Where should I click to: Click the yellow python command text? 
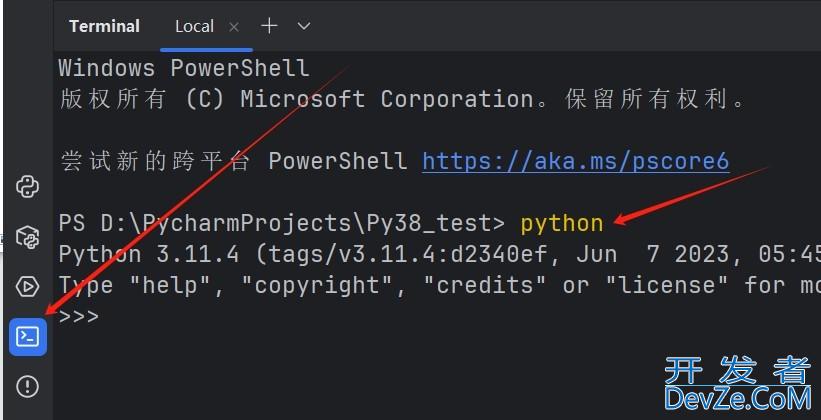coord(561,223)
